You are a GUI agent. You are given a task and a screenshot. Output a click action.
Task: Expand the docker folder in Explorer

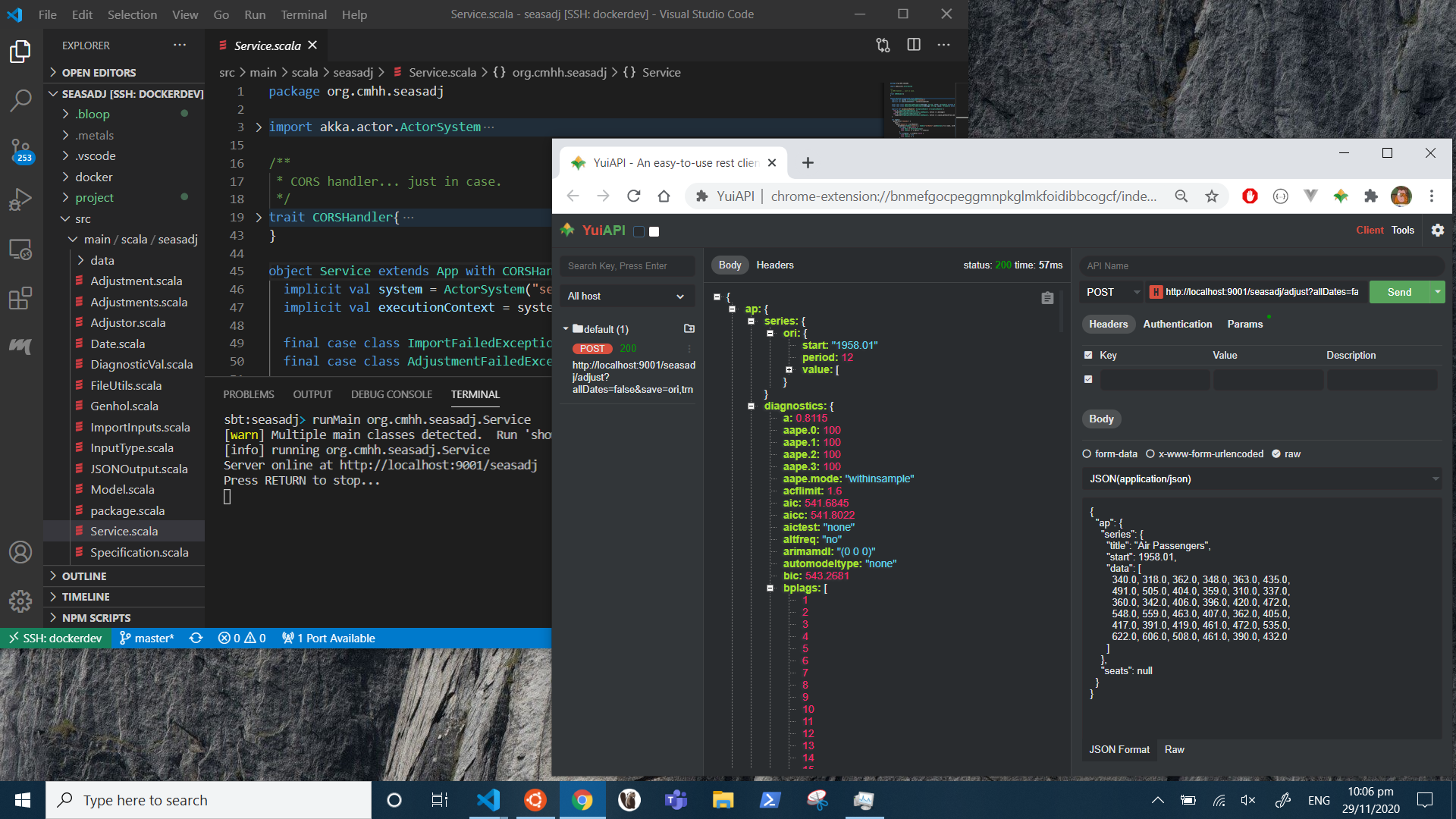93,177
